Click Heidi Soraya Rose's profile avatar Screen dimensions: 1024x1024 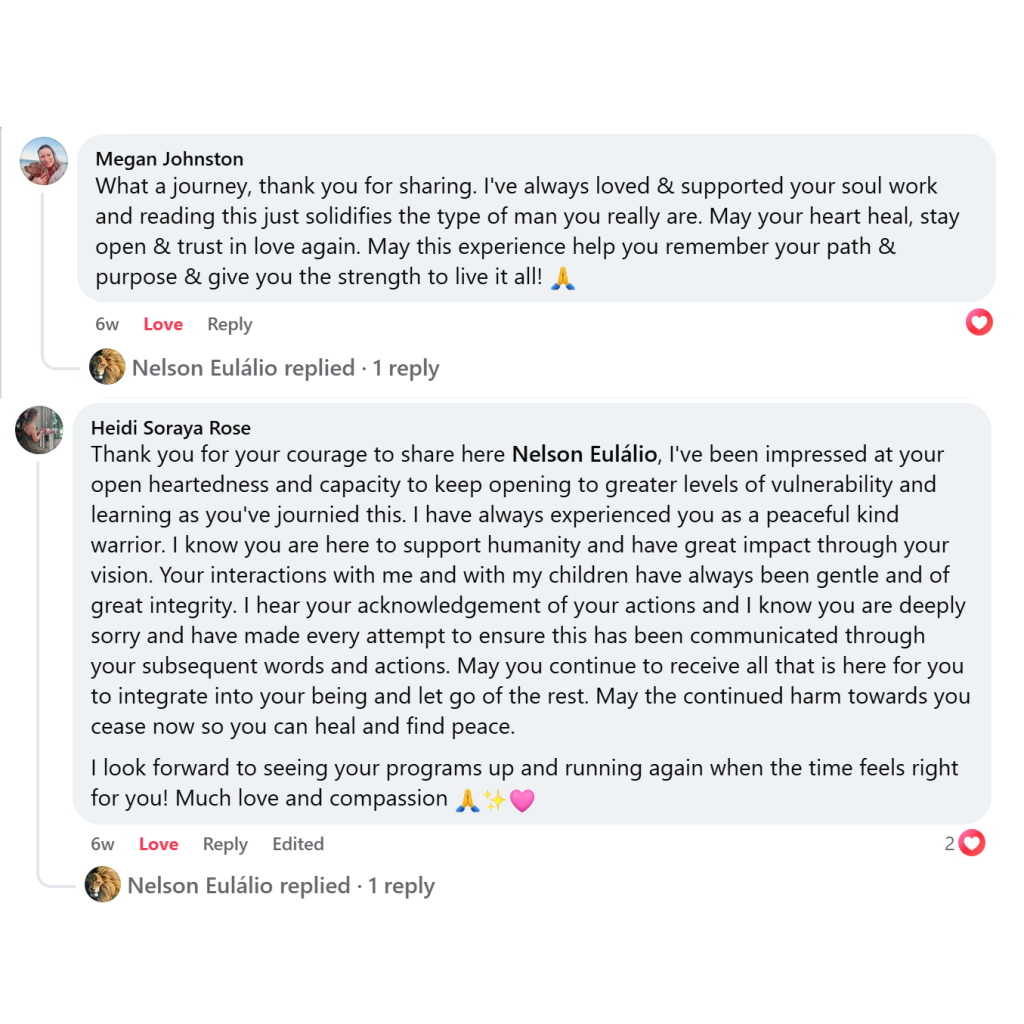[x=40, y=430]
